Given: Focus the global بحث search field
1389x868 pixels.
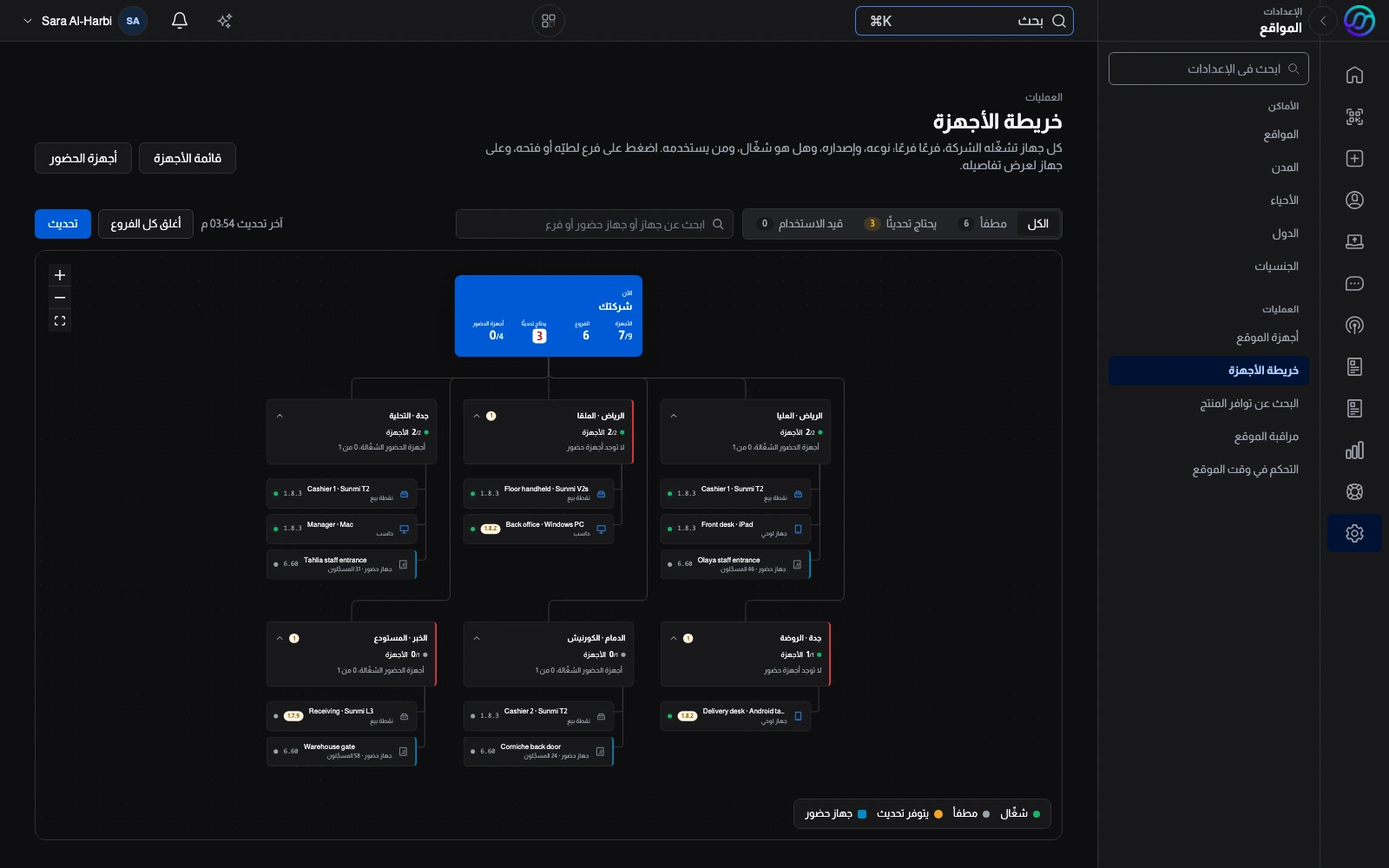Looking at the screenshot, I should 964,21.
